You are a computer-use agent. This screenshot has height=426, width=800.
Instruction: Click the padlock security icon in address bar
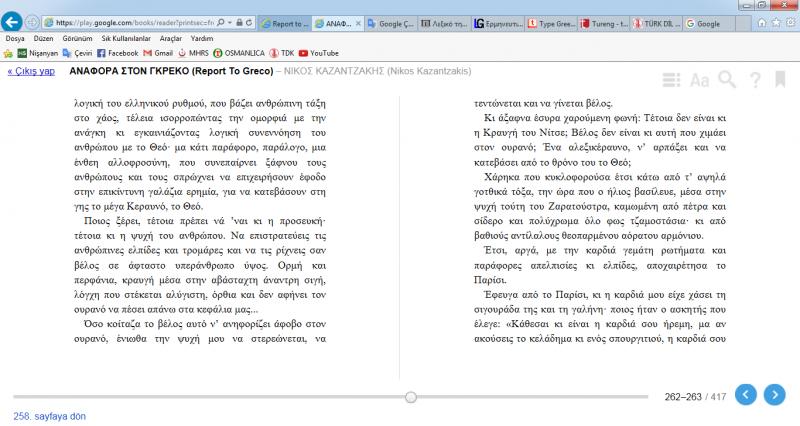(239, 22)
